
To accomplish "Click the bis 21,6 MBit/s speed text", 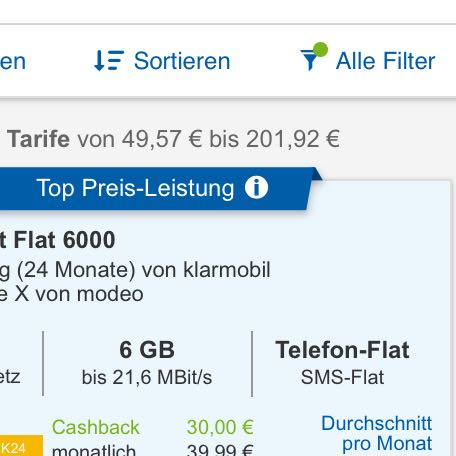I will click(x=147, y=377).
